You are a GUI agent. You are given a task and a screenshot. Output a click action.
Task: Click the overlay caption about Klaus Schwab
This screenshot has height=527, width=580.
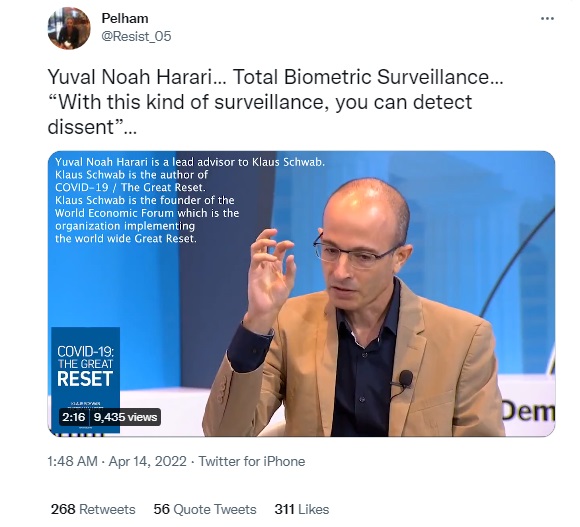pyautogui.click(x=190, y=200)
